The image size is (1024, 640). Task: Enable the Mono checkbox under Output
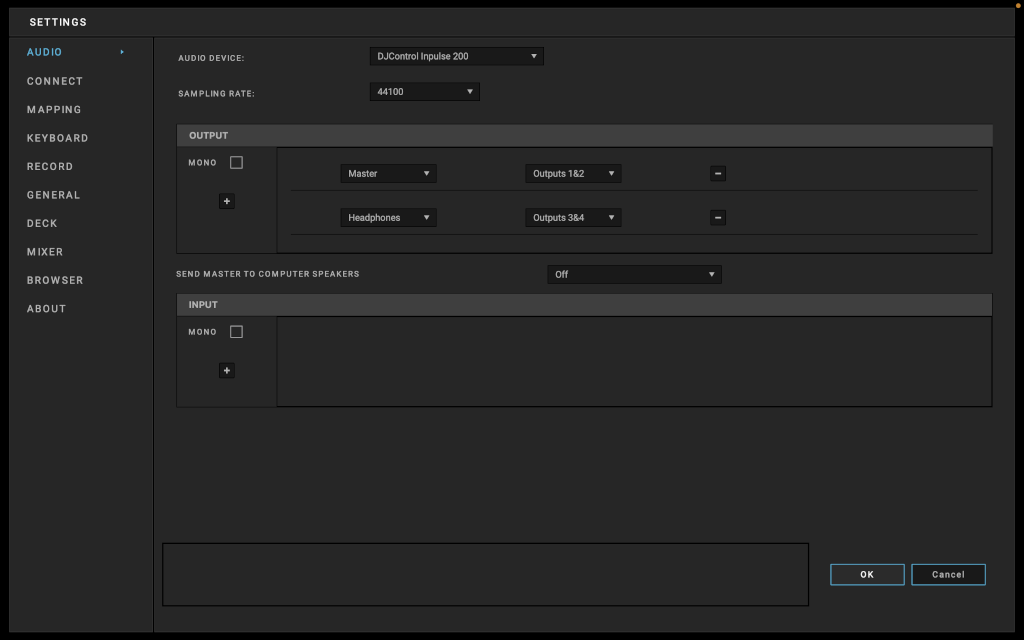236,162
